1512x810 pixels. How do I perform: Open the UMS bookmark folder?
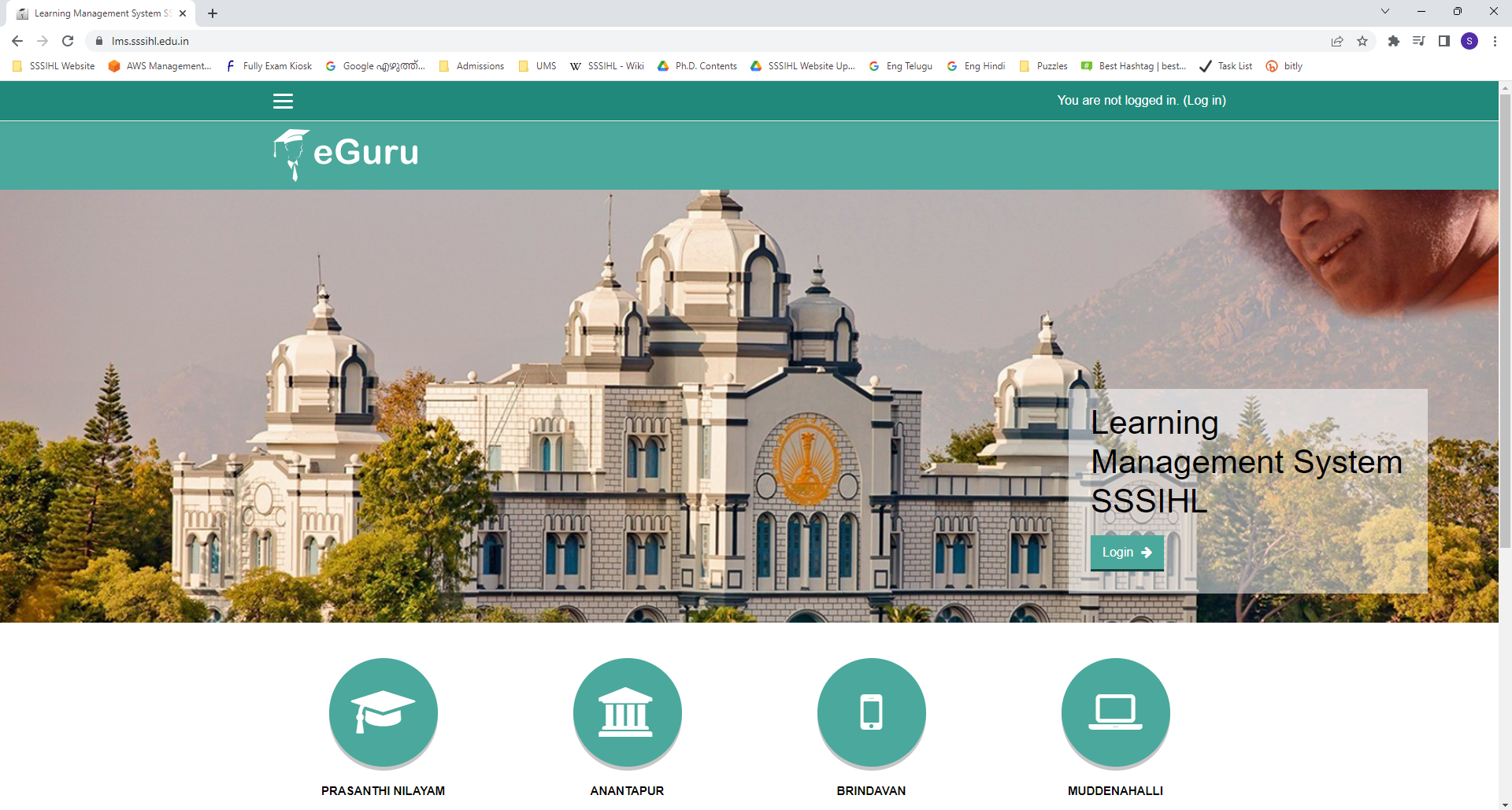(538, 66)
